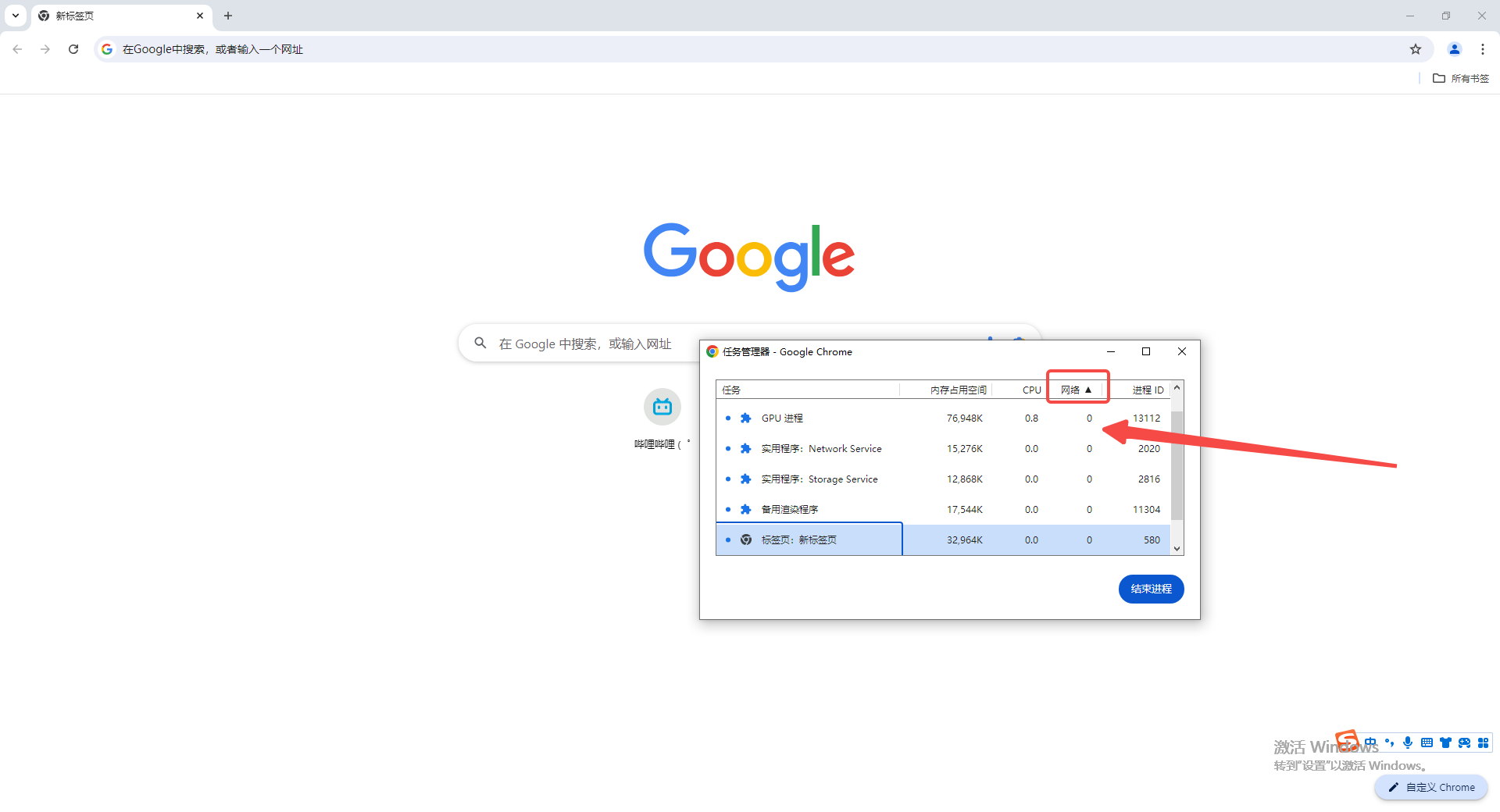Image resolution: width=1500 pixels, height=812 pixels.
Task: Select the GPU 进程 row
Action: click(943, 418)
